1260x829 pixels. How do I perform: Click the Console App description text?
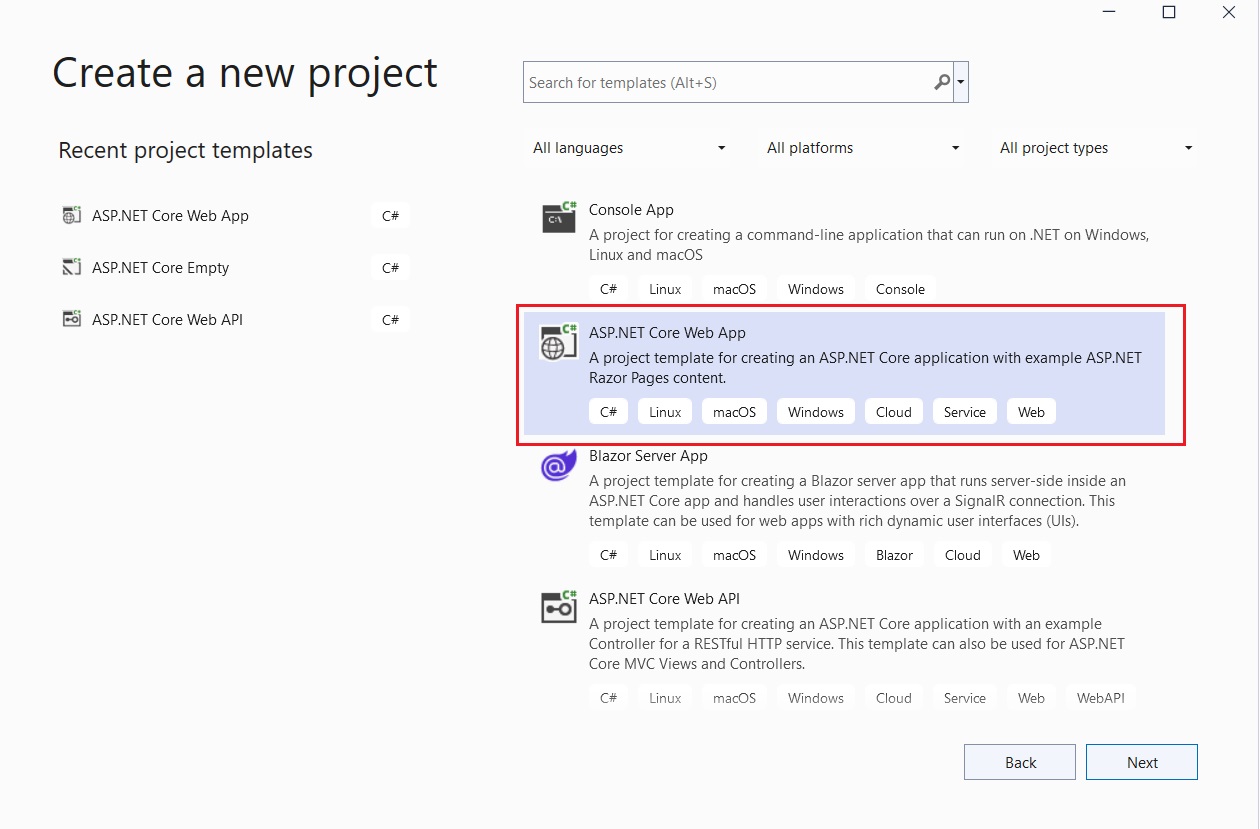pos(869,245)
